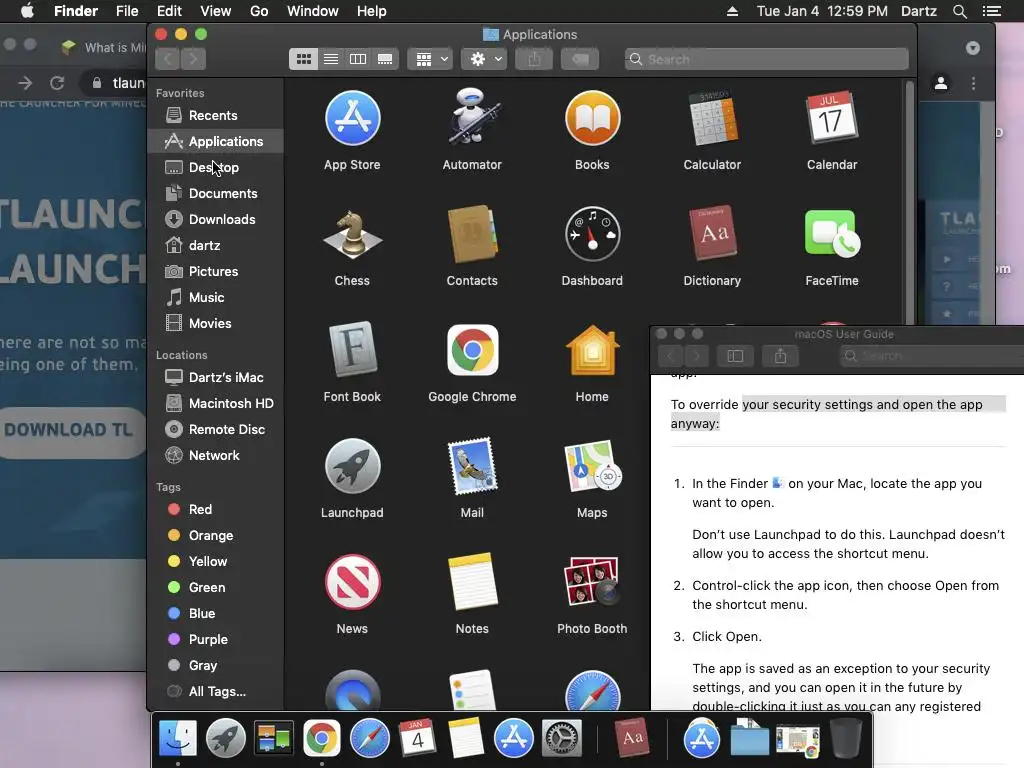Open the News app icon
Image resolution: width=1024 pixels, height=768 pixels.
pos(352,582)
